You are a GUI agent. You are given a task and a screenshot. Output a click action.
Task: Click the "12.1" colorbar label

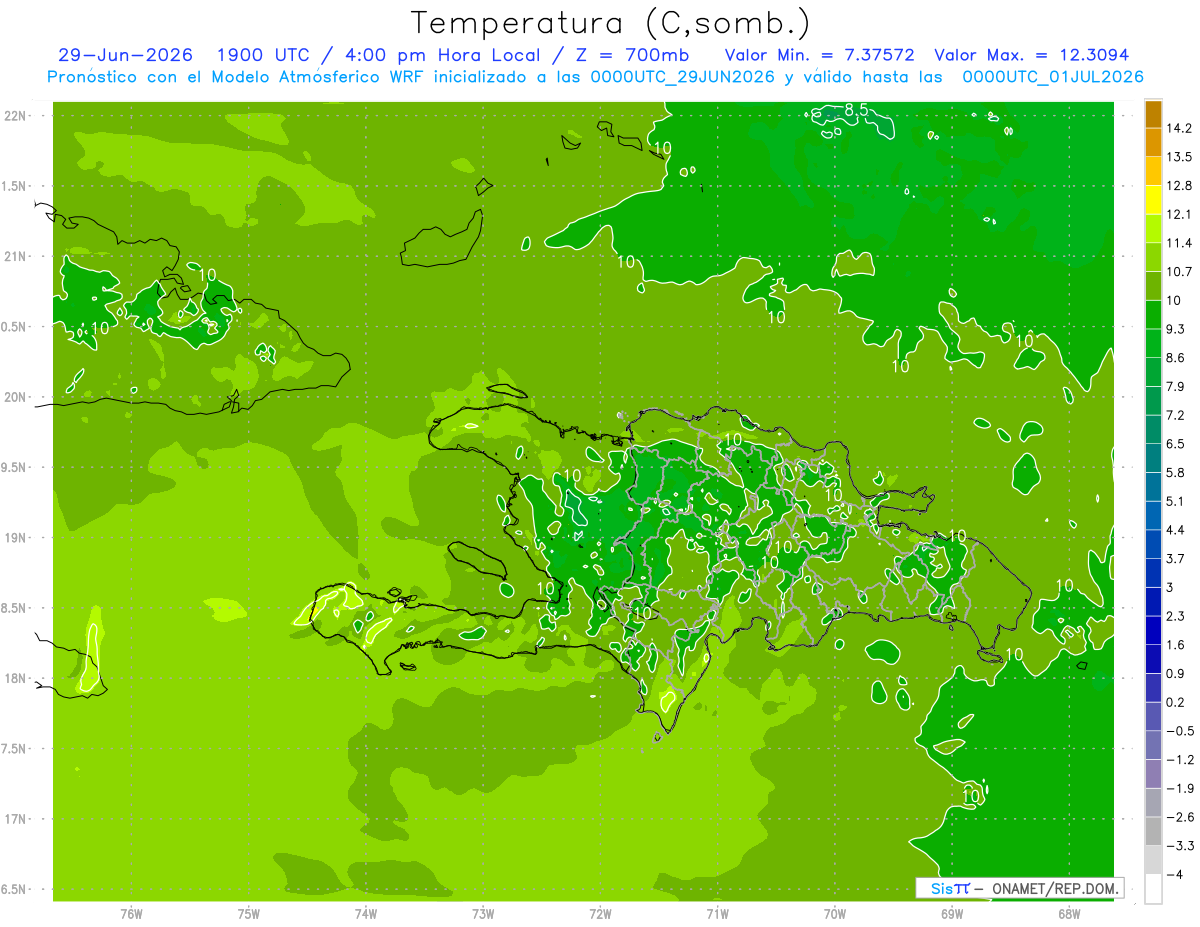click(1180, 215)
